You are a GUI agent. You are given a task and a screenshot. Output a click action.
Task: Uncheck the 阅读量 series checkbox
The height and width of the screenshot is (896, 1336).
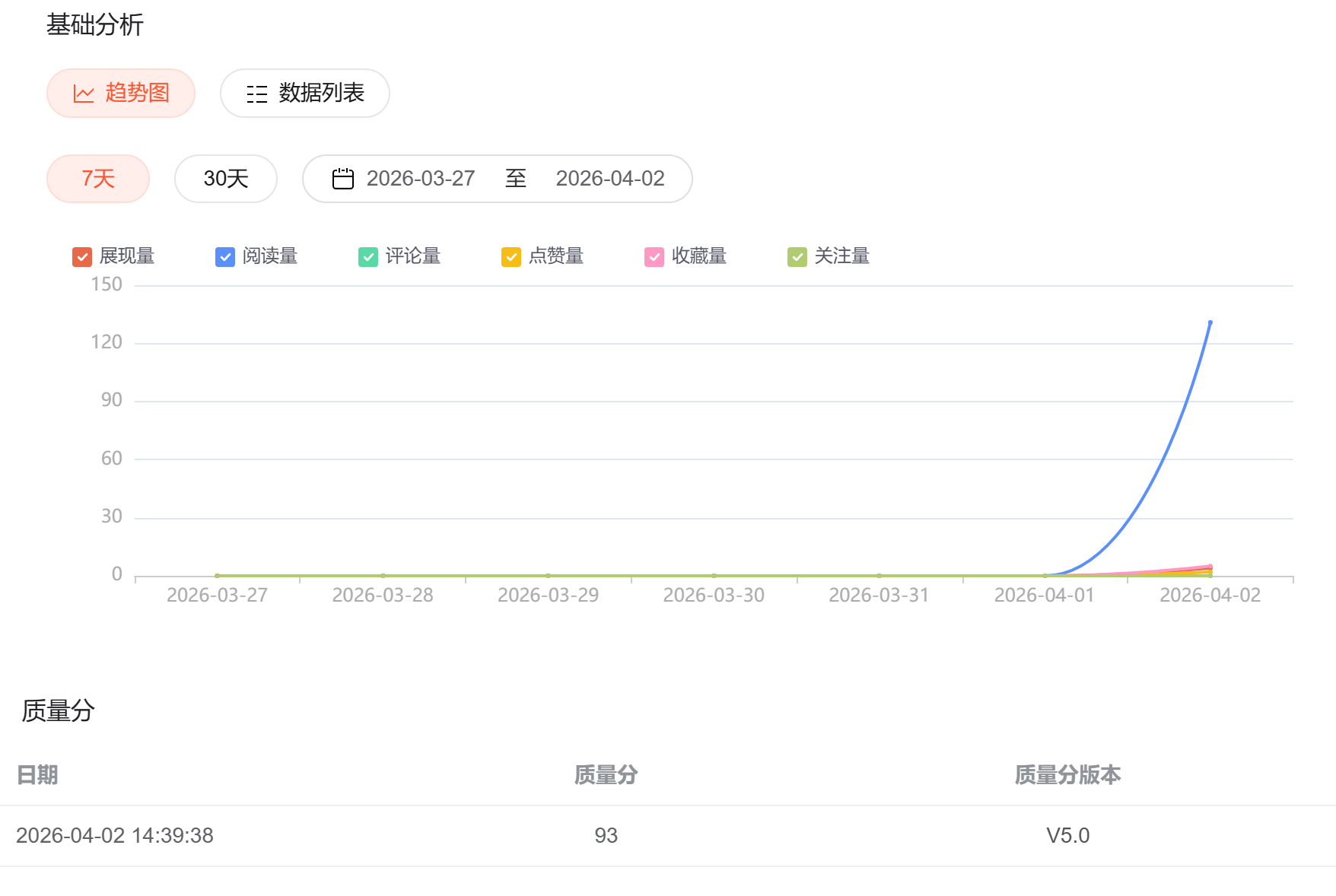click(x=225, y=257)
